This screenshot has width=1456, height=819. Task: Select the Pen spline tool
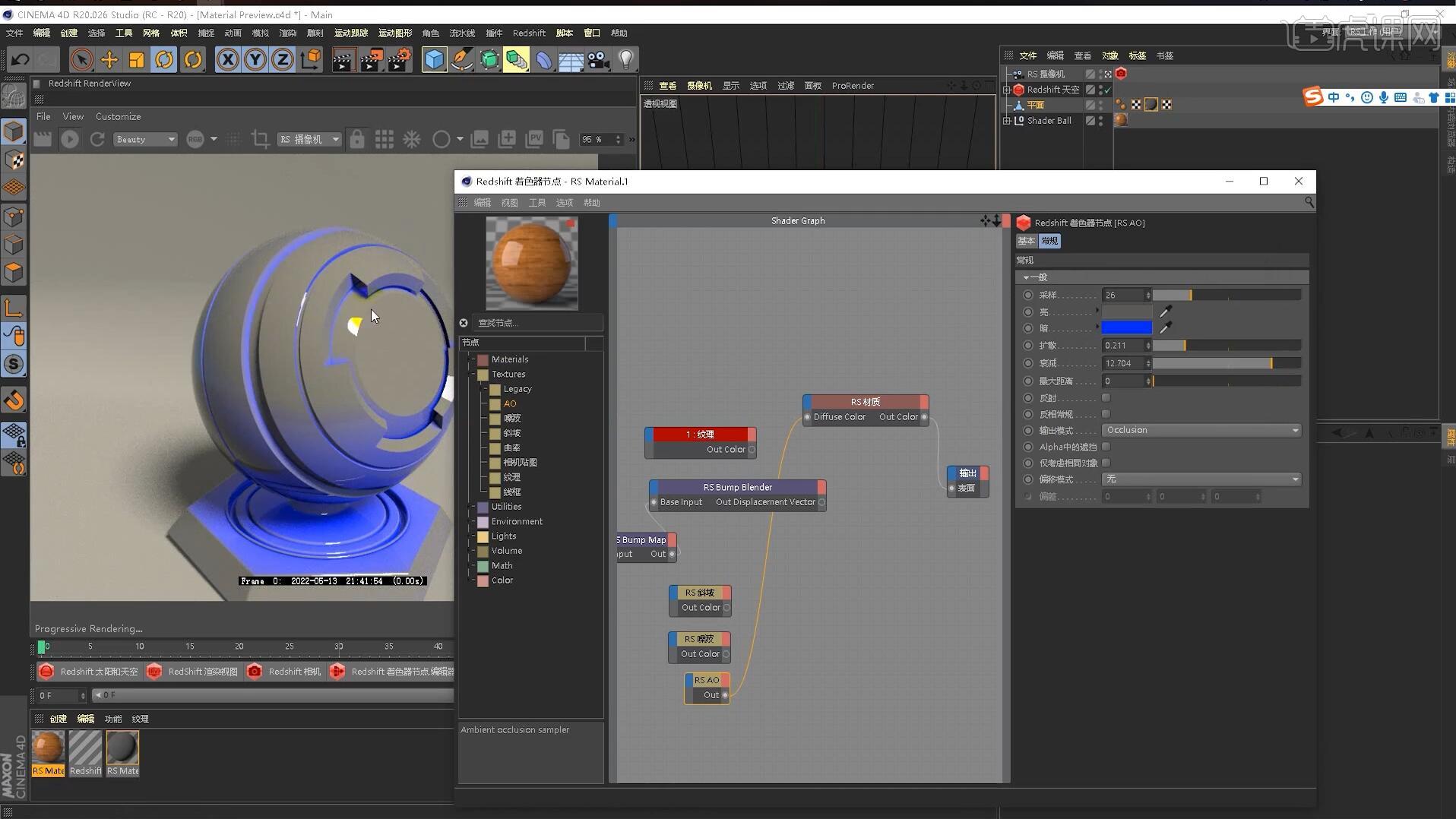[461, 59]
